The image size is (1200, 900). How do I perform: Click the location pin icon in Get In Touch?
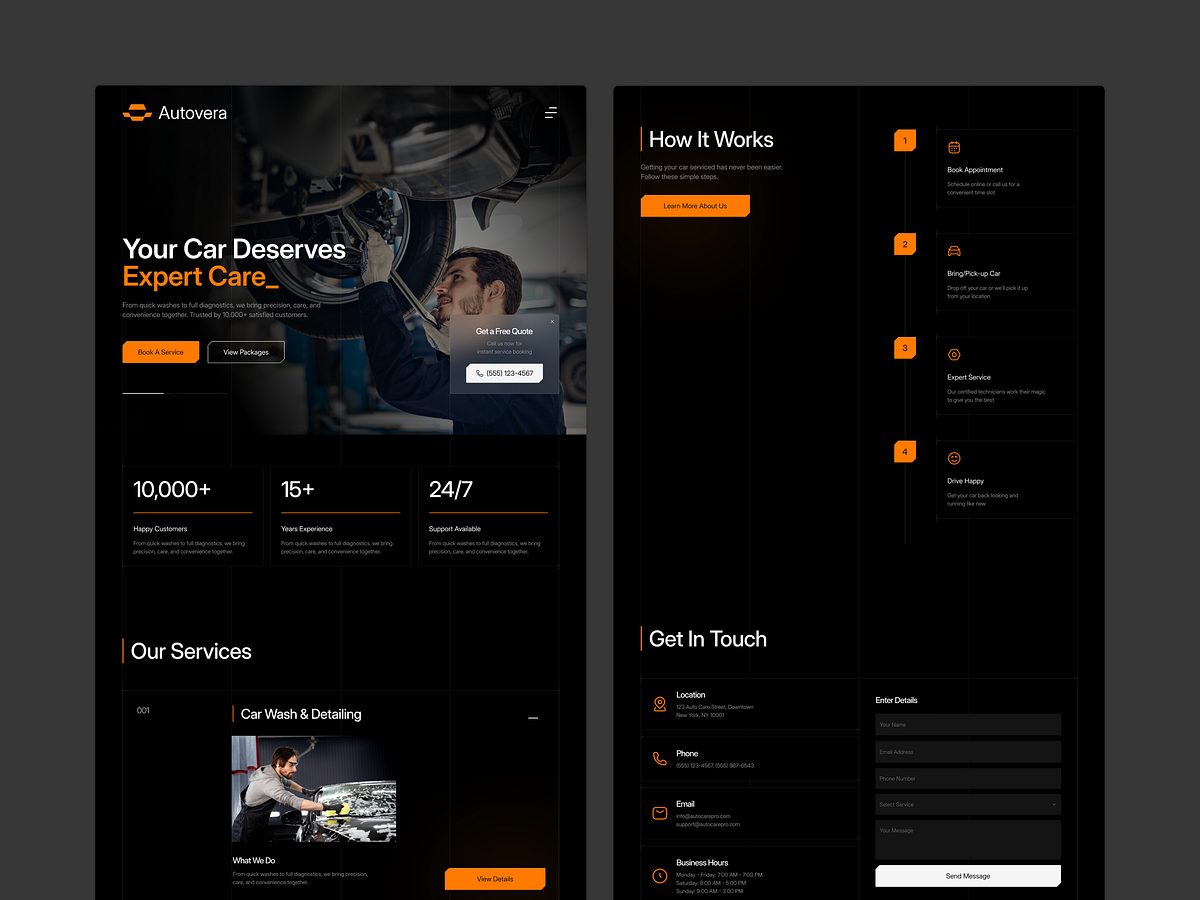point(660,704)
